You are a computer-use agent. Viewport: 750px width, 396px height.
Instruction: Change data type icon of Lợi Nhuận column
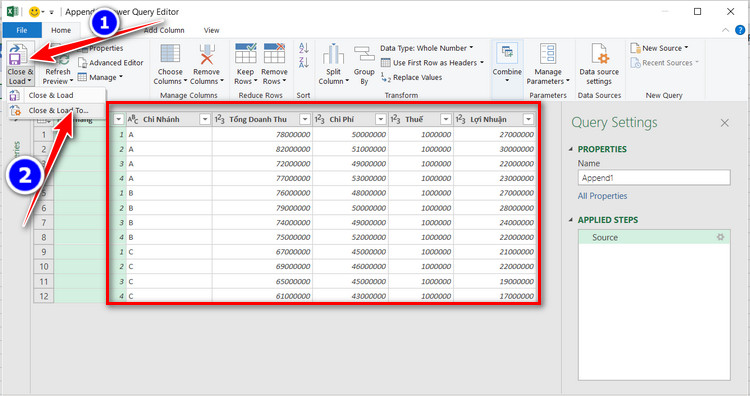tap(461, 119)
